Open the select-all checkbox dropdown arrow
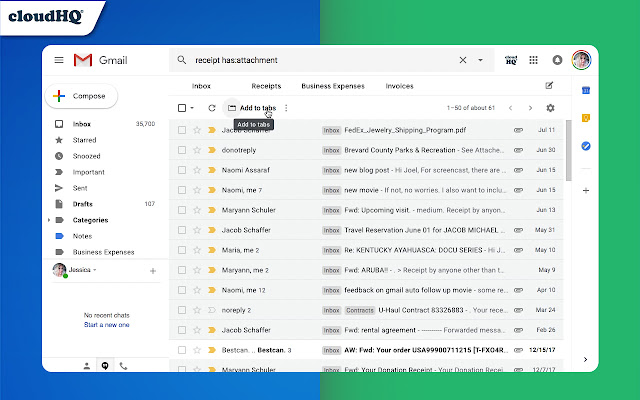 tap(193, 108)
